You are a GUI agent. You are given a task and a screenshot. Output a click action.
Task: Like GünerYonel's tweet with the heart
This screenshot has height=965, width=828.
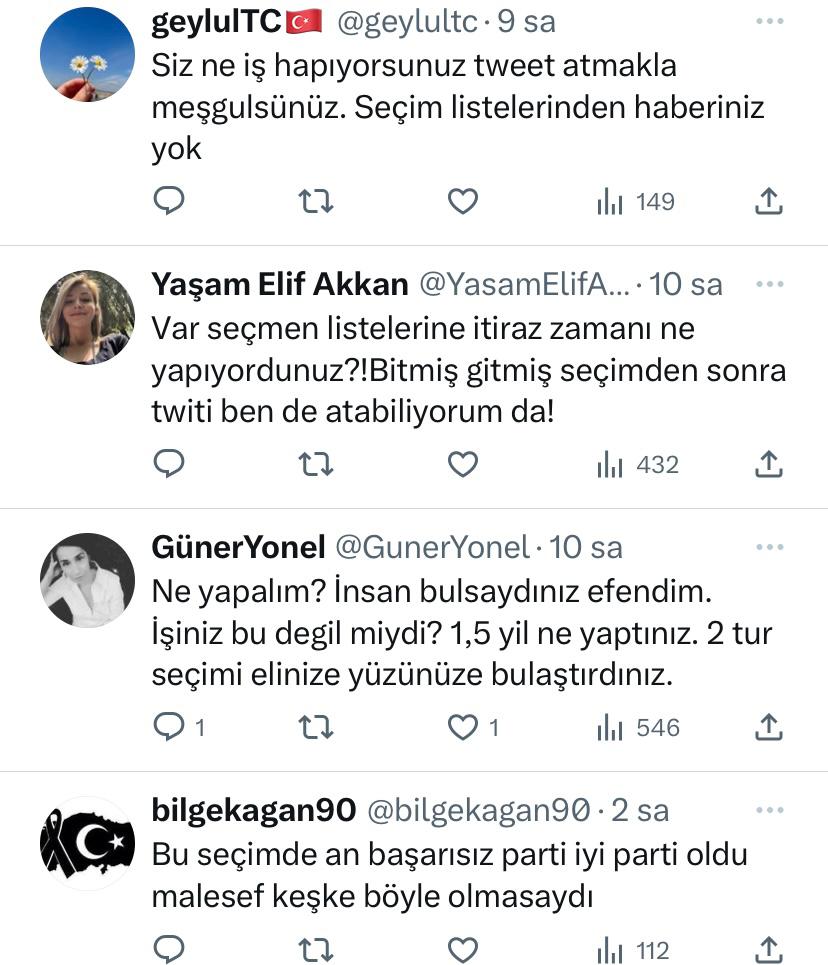point(462,728)
